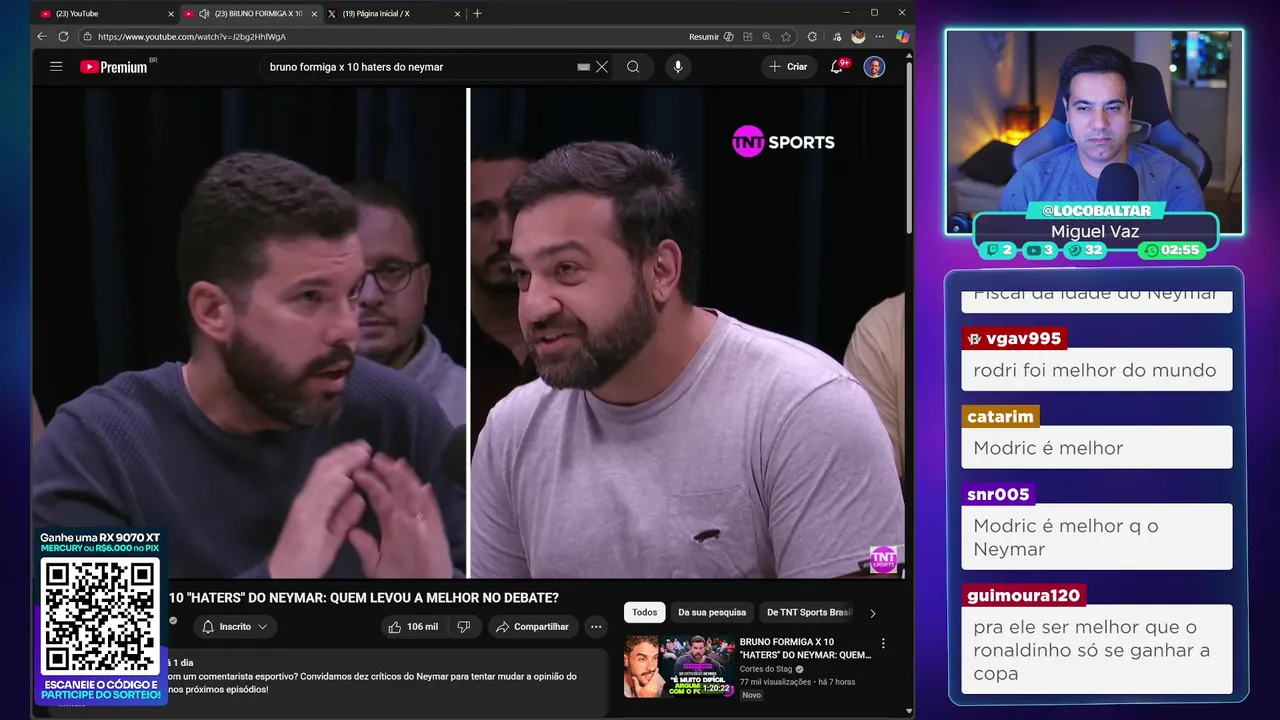The image size is (1280, 720).
Task: Click snr005 chat username
Action: [x=998, y=494]
